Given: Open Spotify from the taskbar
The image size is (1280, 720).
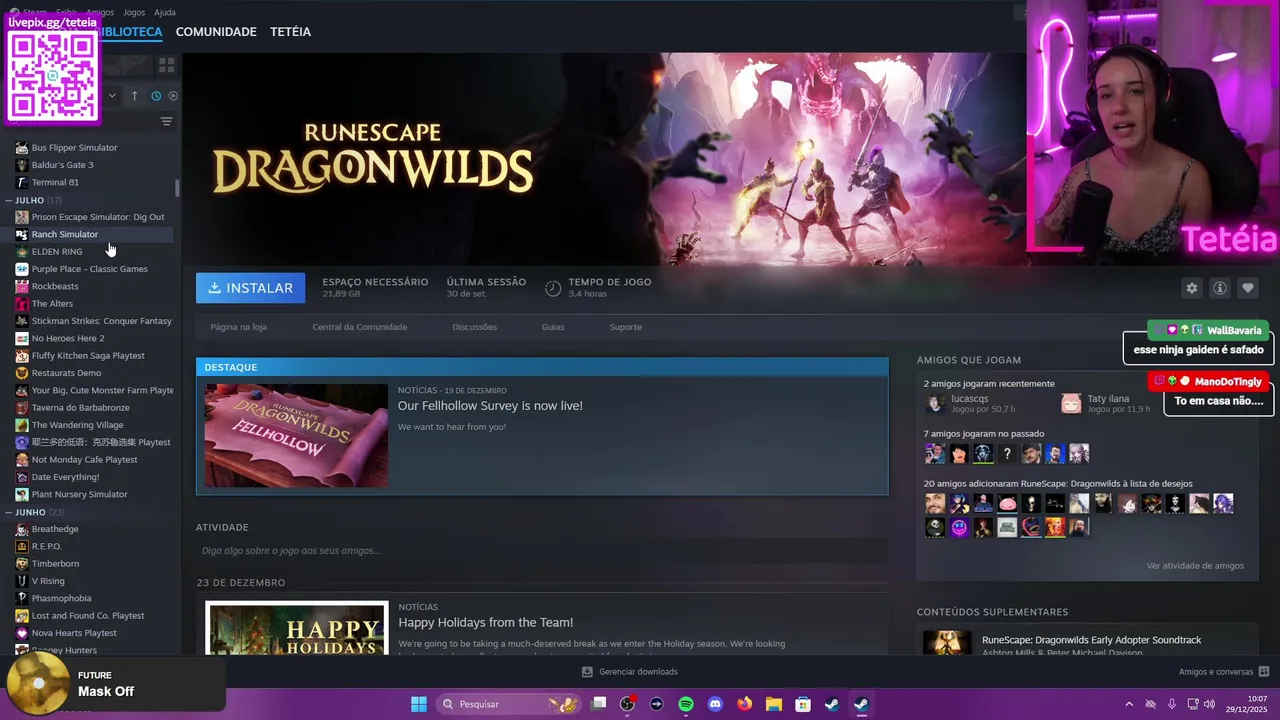Looking at the screenshot, I should 686,704.
